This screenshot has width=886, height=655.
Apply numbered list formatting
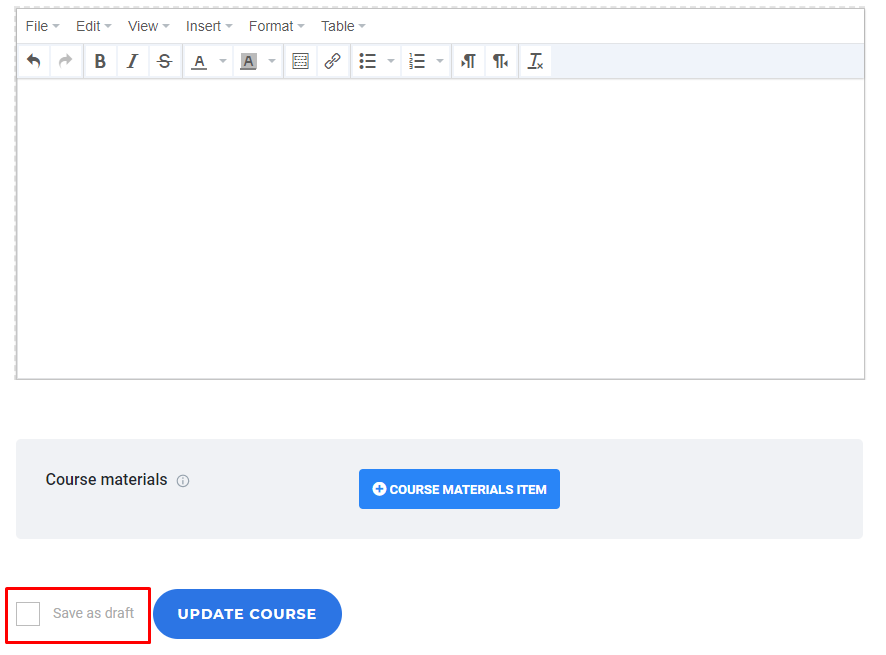click(x=417, y=61)
